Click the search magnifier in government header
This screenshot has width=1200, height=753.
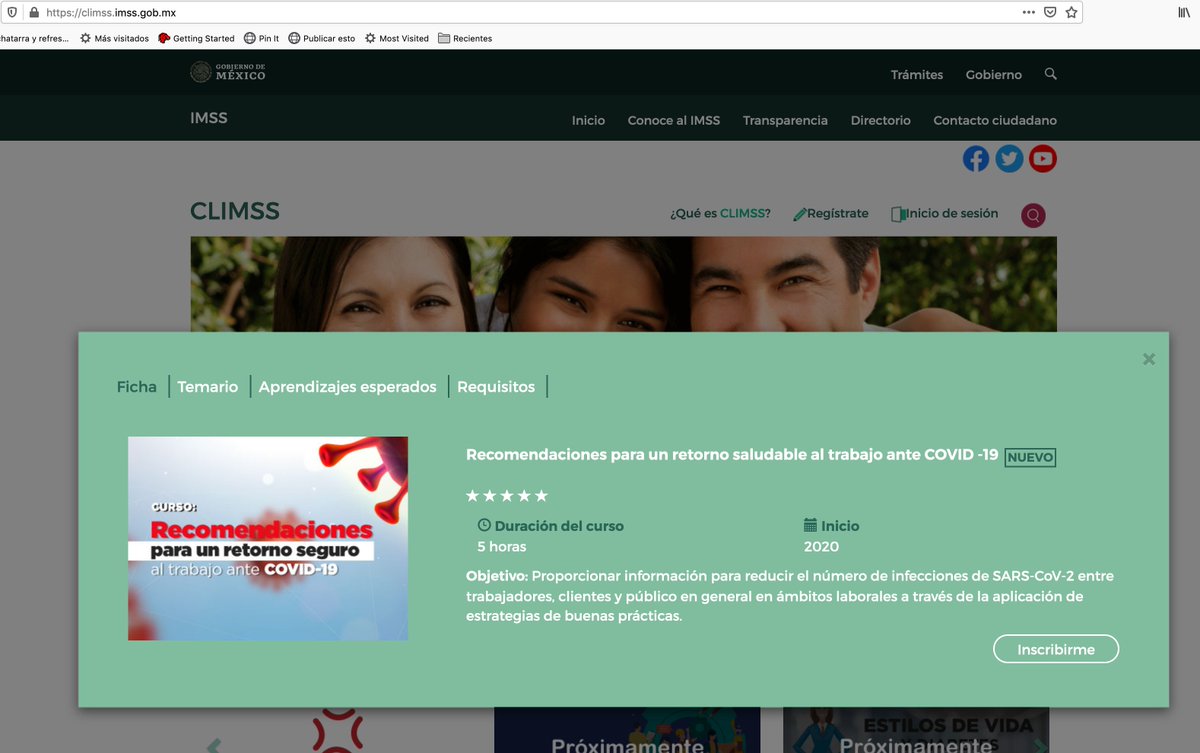click(1050, 74)
